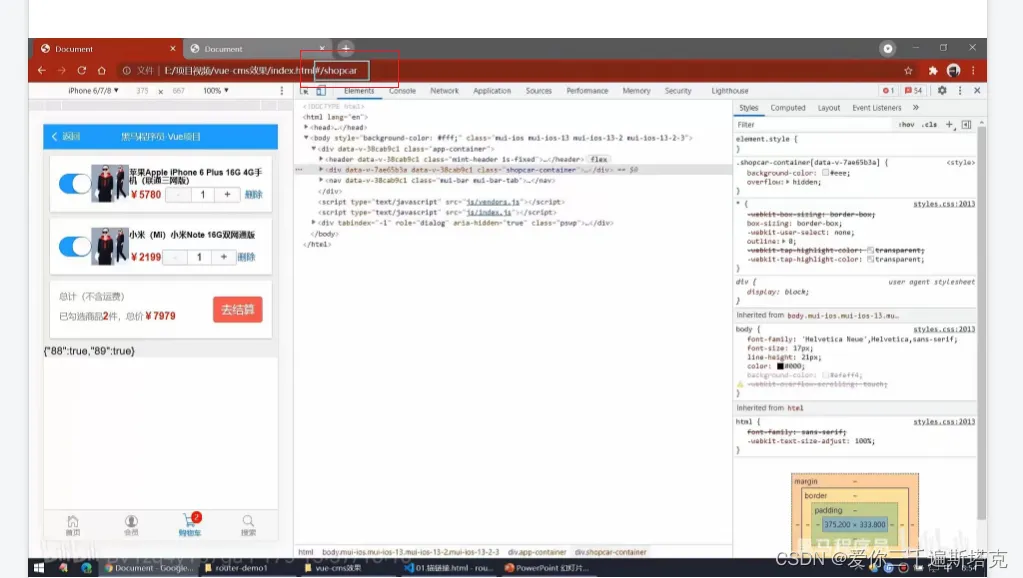Click the issues count badge 54
This screenshot has height=578, width=1023.
coord(913,91)
